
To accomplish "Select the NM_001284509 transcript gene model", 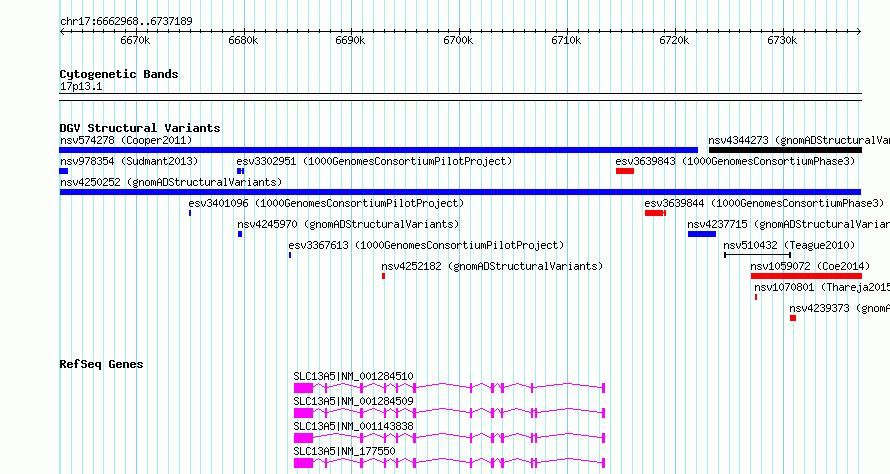I will click(450, 413).
